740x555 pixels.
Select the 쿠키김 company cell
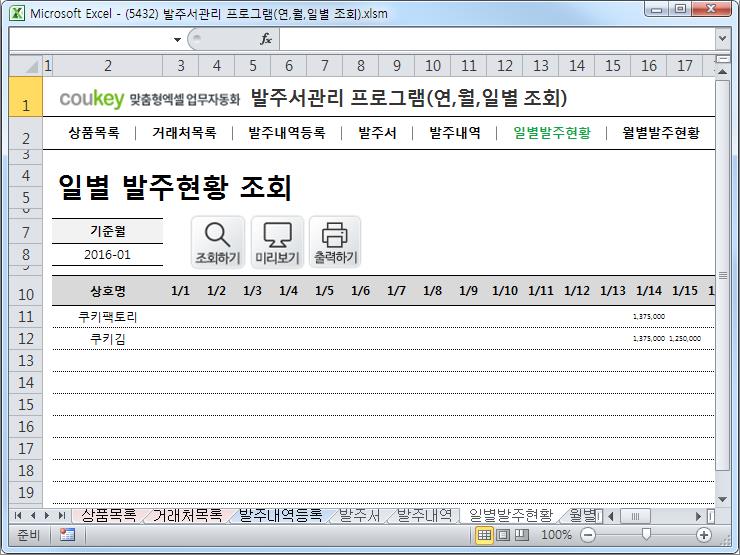pos(108,339)
